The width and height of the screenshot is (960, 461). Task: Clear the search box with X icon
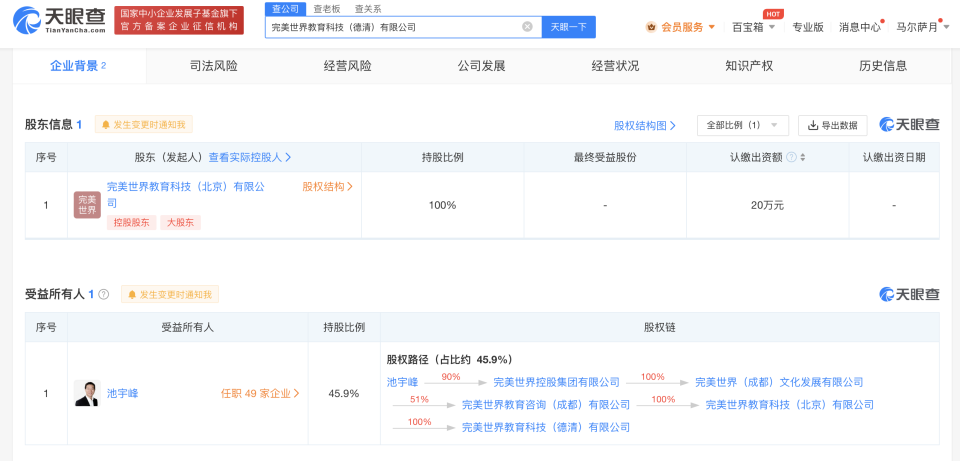[x=527, y=27]
